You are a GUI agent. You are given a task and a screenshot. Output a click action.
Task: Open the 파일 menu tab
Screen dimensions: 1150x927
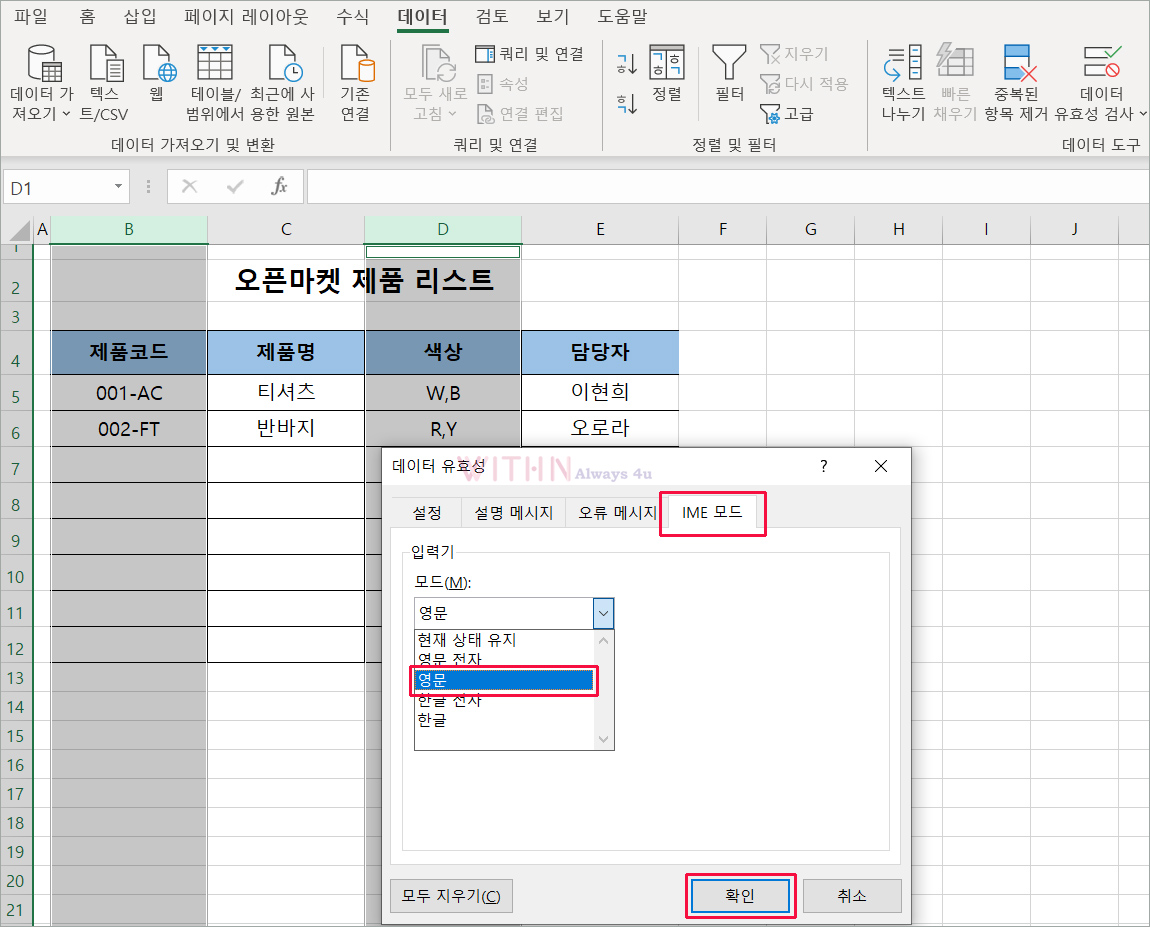[x=31, y=16]
